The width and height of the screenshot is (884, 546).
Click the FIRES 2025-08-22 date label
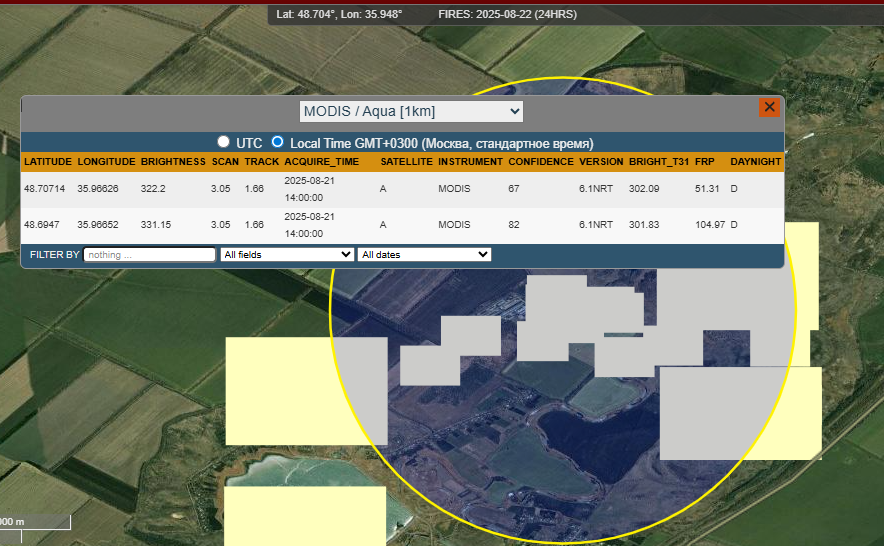[507, 14]
